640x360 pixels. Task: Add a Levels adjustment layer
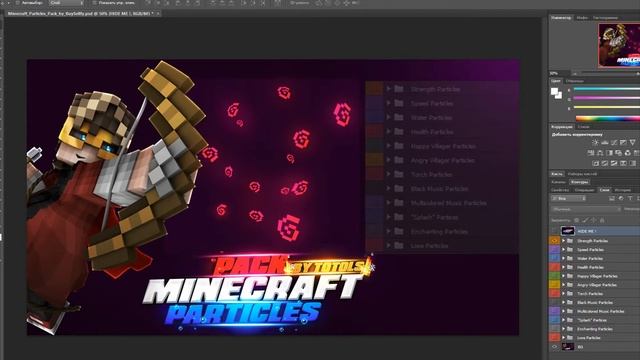(x=604, y=142)
